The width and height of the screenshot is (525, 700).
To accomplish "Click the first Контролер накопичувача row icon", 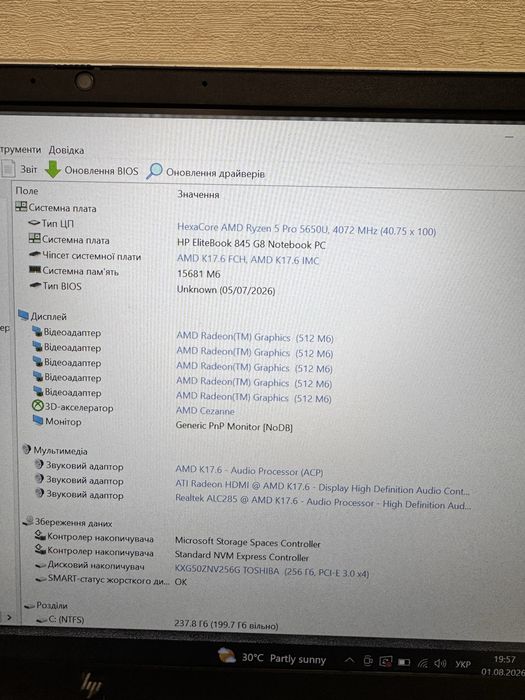I will [41, 536].
